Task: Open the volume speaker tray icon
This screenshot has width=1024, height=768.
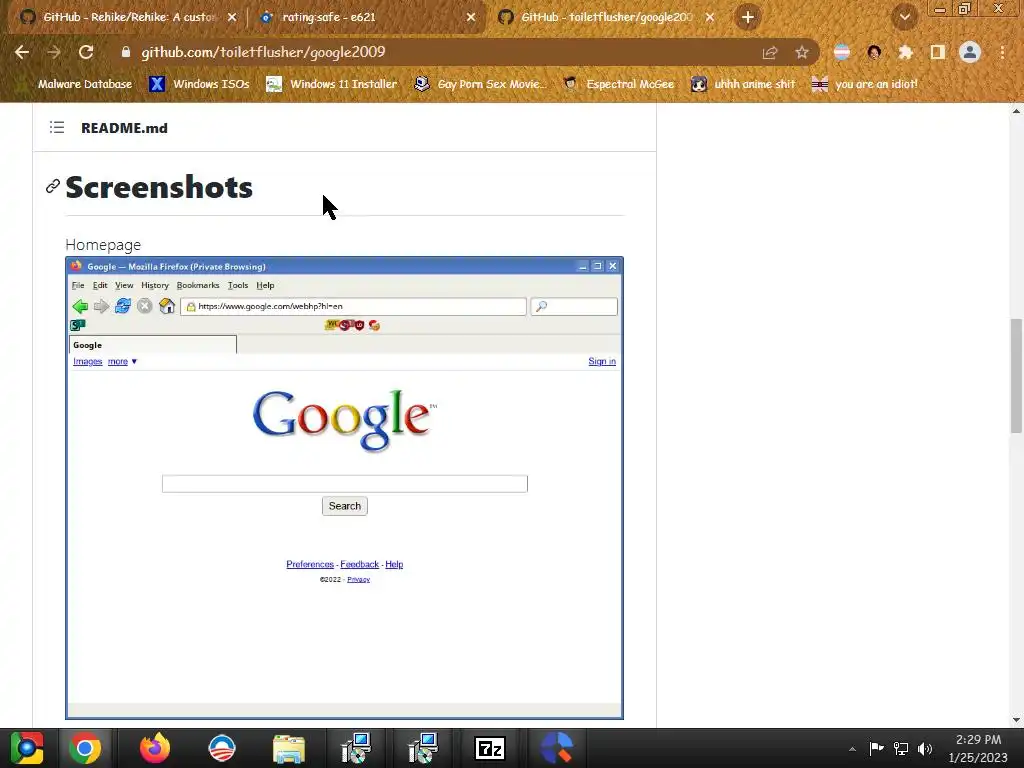Action: tap(925, 748)
